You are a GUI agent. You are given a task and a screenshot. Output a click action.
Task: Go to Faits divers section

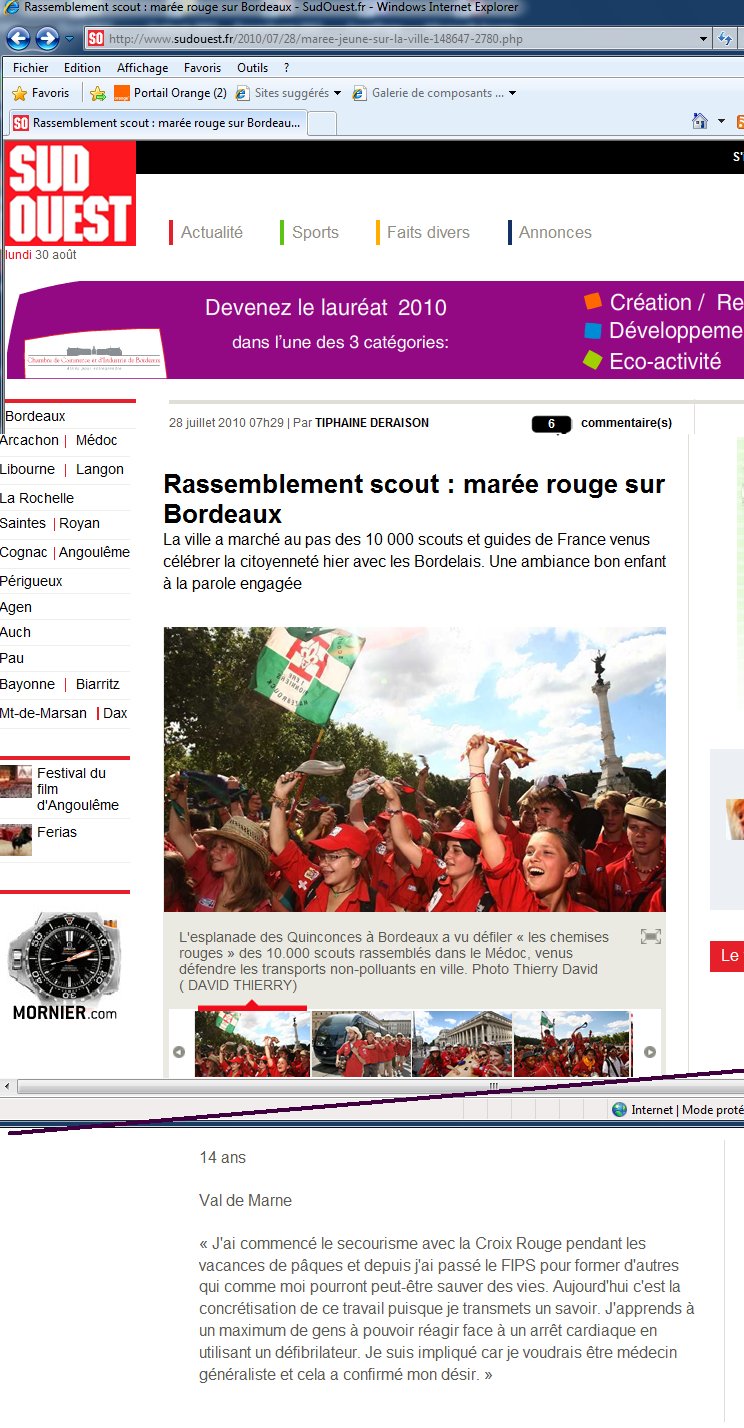[x=428, y=232]
